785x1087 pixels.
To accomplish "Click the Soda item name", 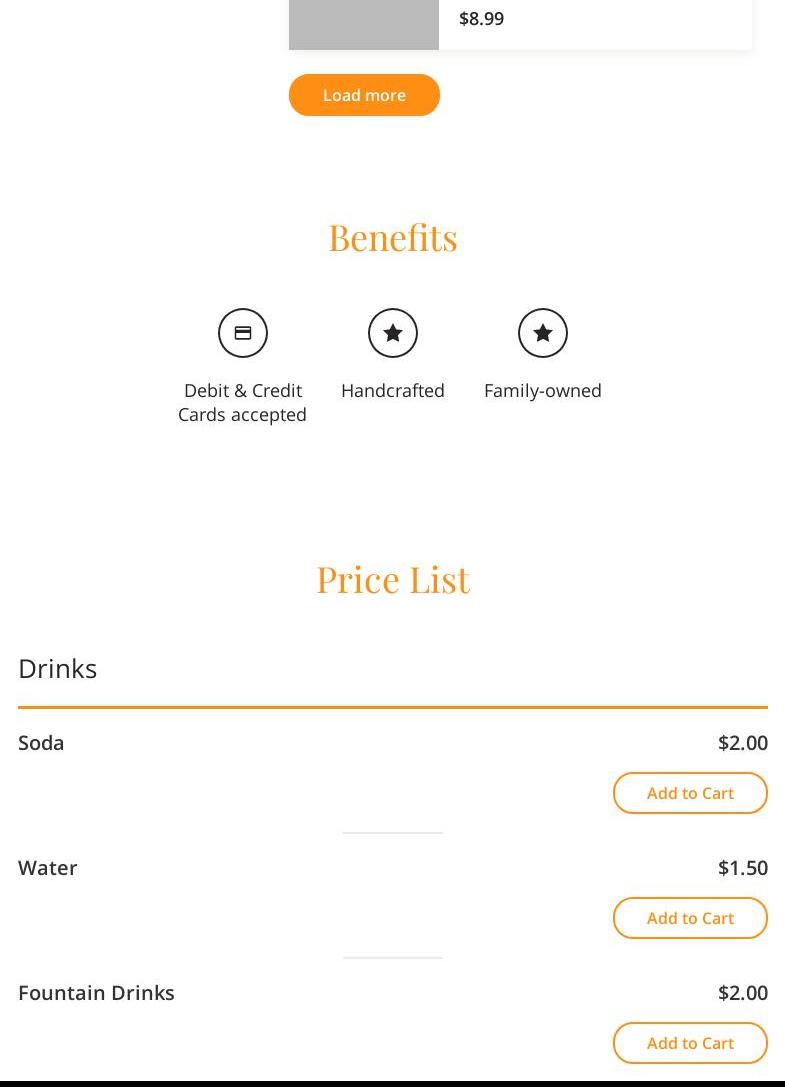I will 41,743.
